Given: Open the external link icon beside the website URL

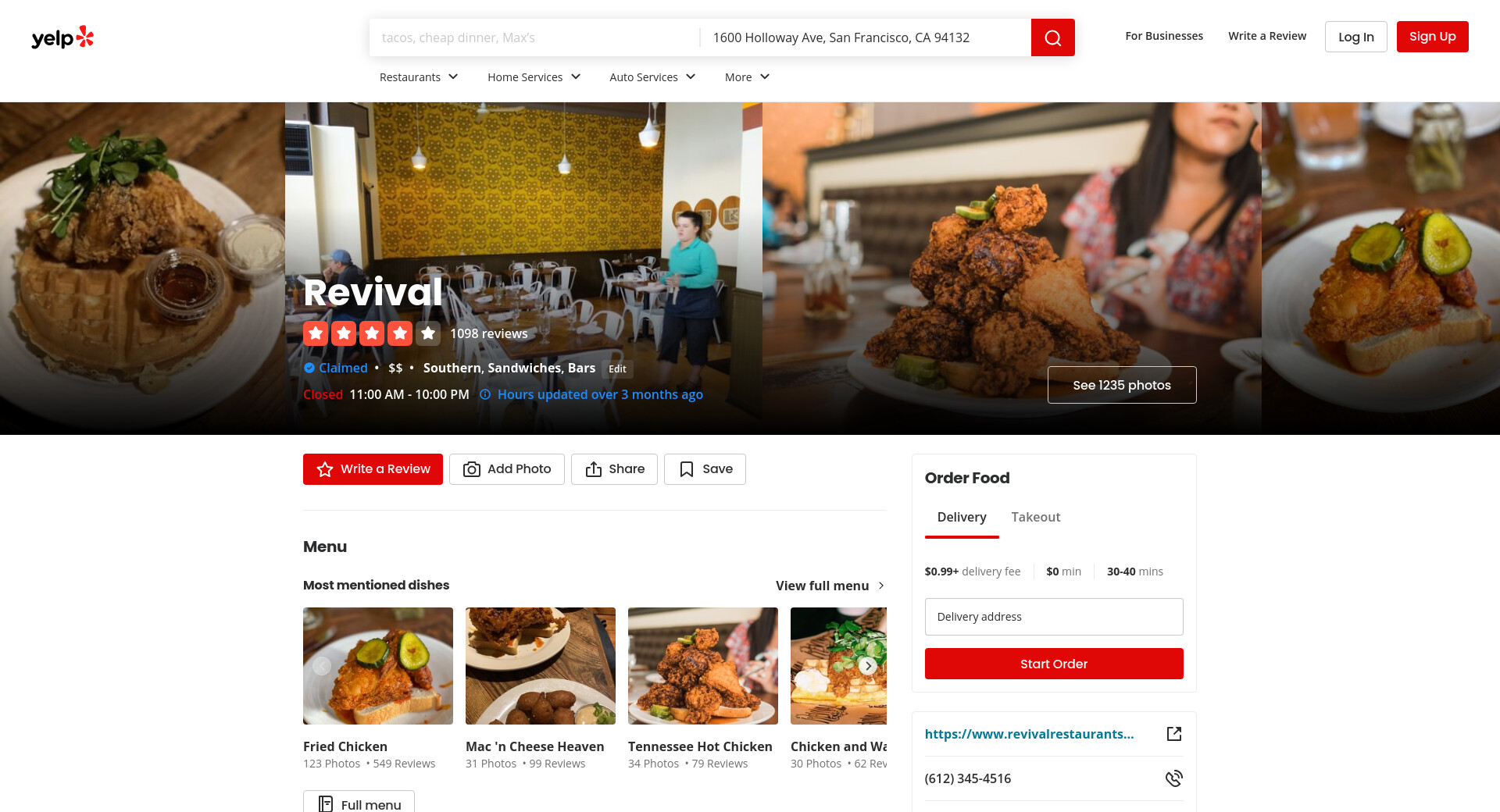Looking at the screenshot, I should tap(1173, 734).
